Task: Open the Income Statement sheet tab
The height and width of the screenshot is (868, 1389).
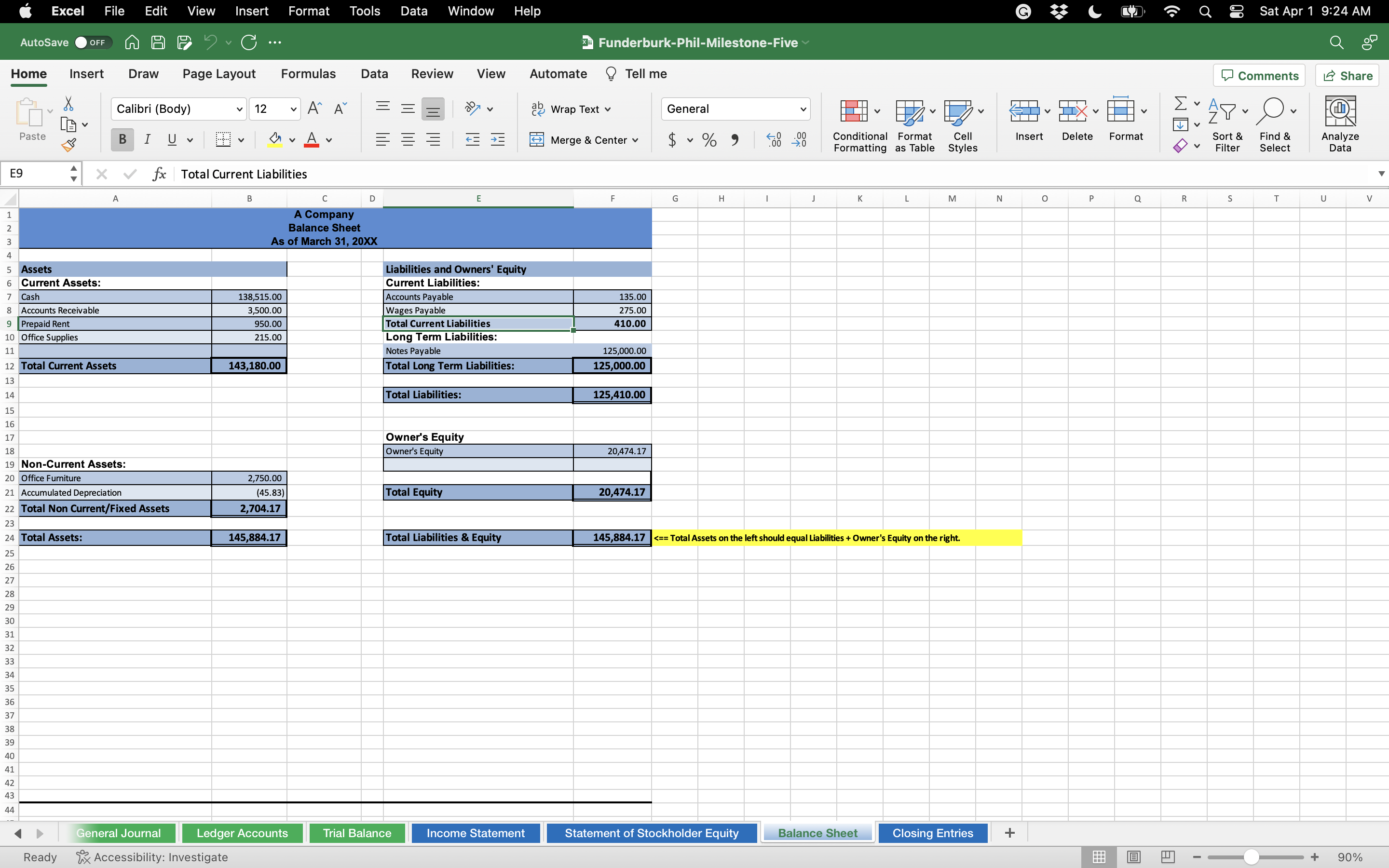Action: click(475, 832)
